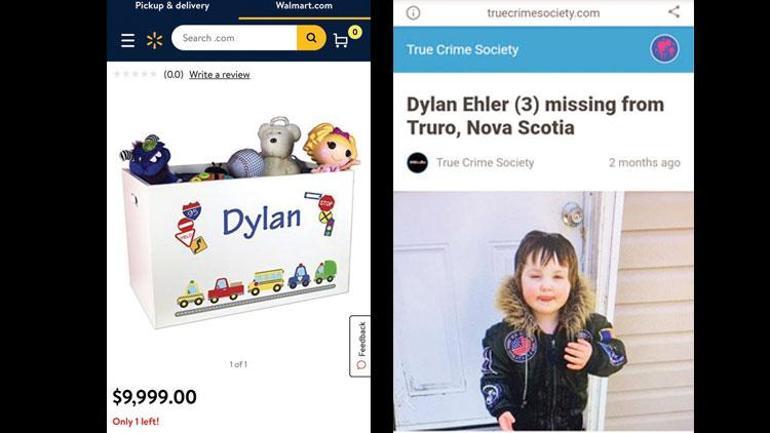Tap the Dylan toy box product image
Screen dimensions: 770x433
point(239,223)
